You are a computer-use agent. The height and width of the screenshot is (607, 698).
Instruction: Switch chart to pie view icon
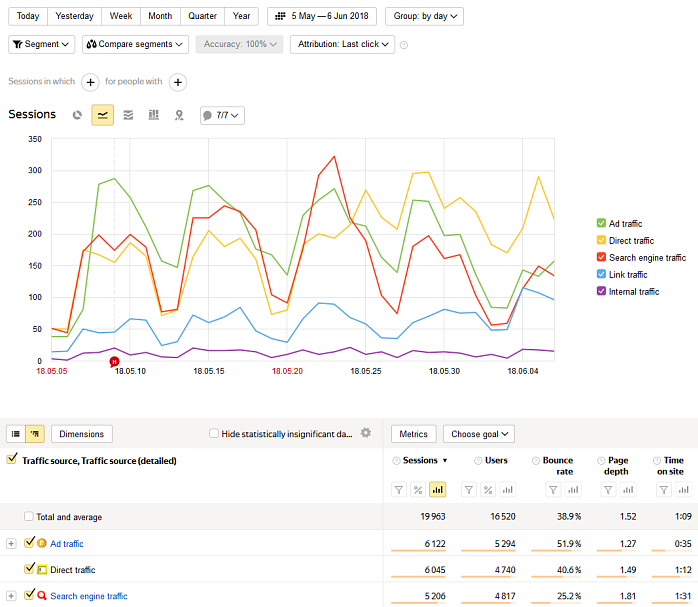coord(77,115)
